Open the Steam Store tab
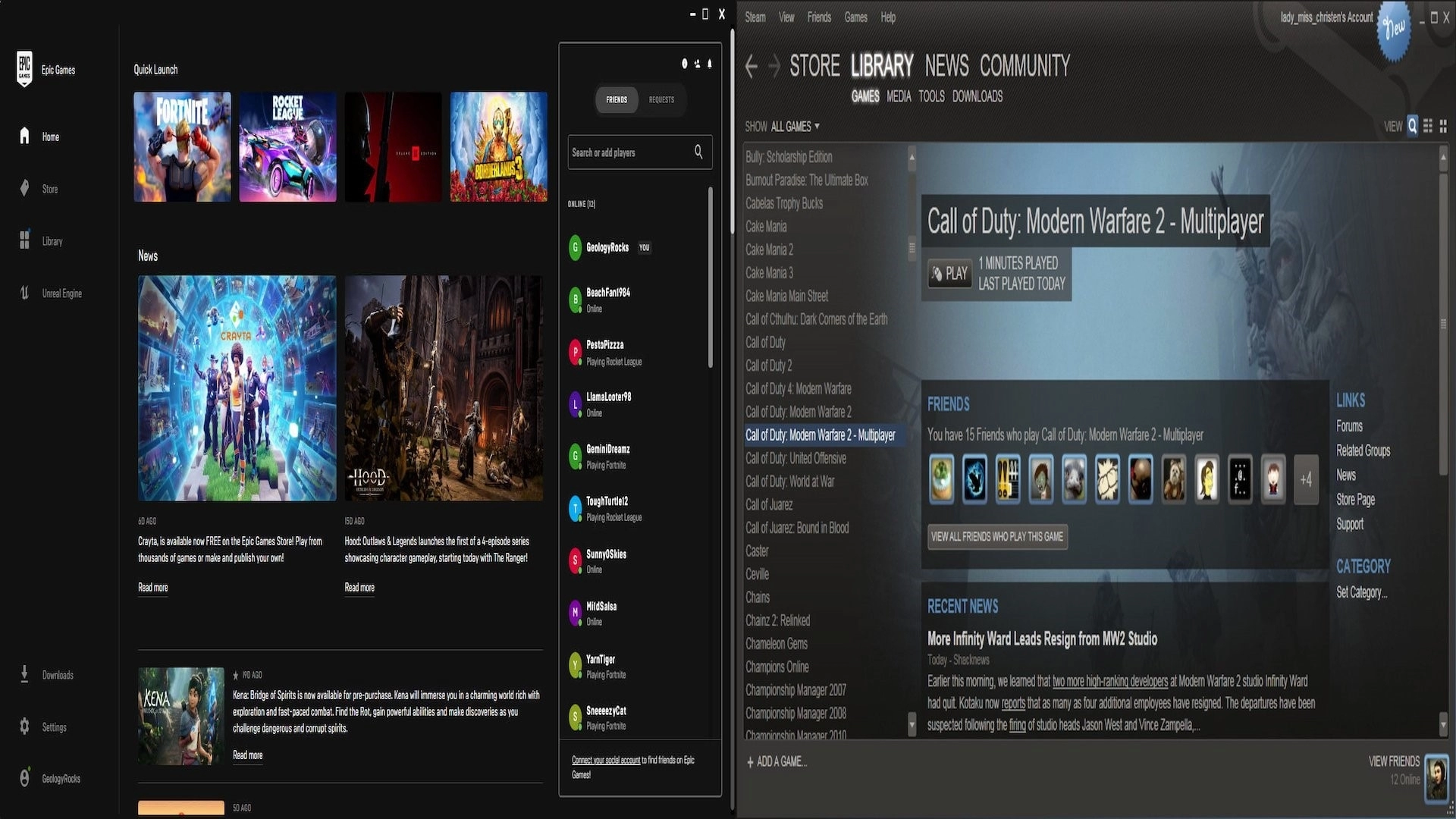 pyautogui.click(x=815, y=65)
